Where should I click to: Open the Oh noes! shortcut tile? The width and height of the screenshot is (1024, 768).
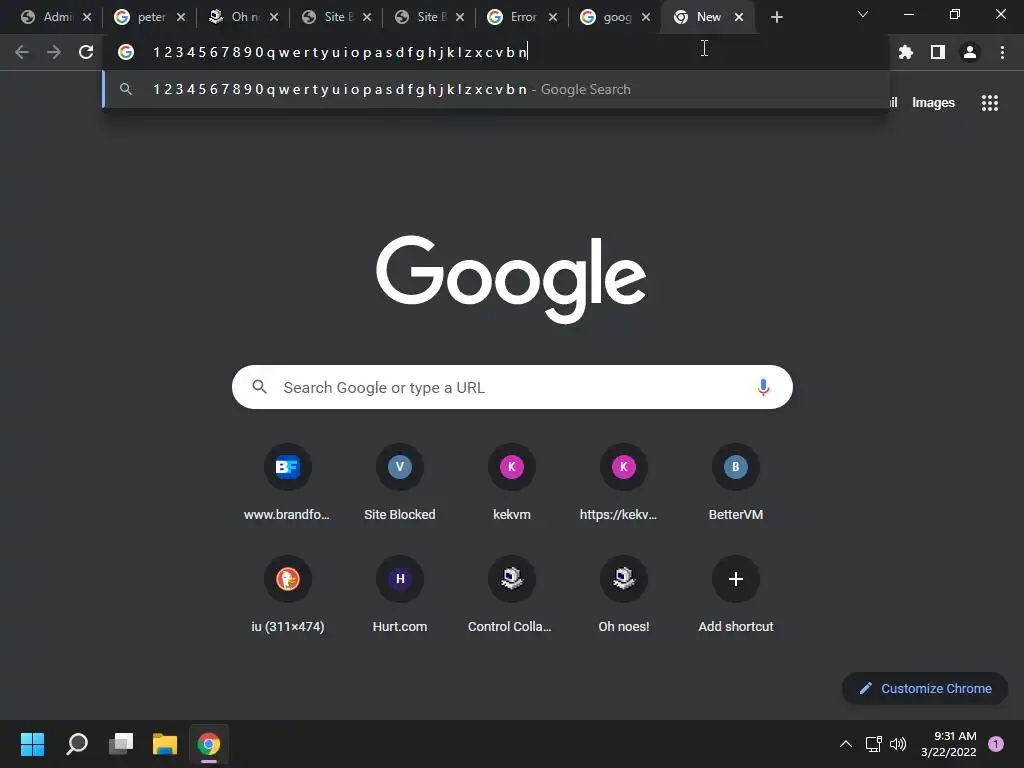[x=624, y=596]
